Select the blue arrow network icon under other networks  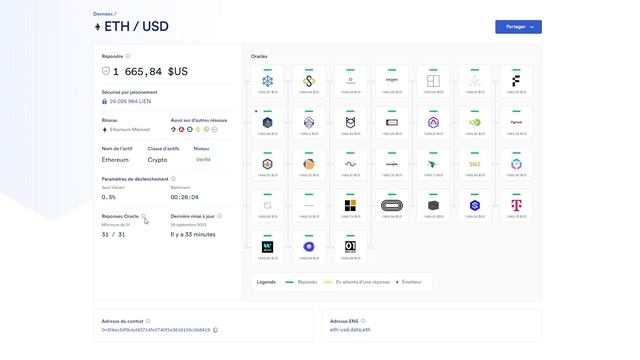click(173, 129)
